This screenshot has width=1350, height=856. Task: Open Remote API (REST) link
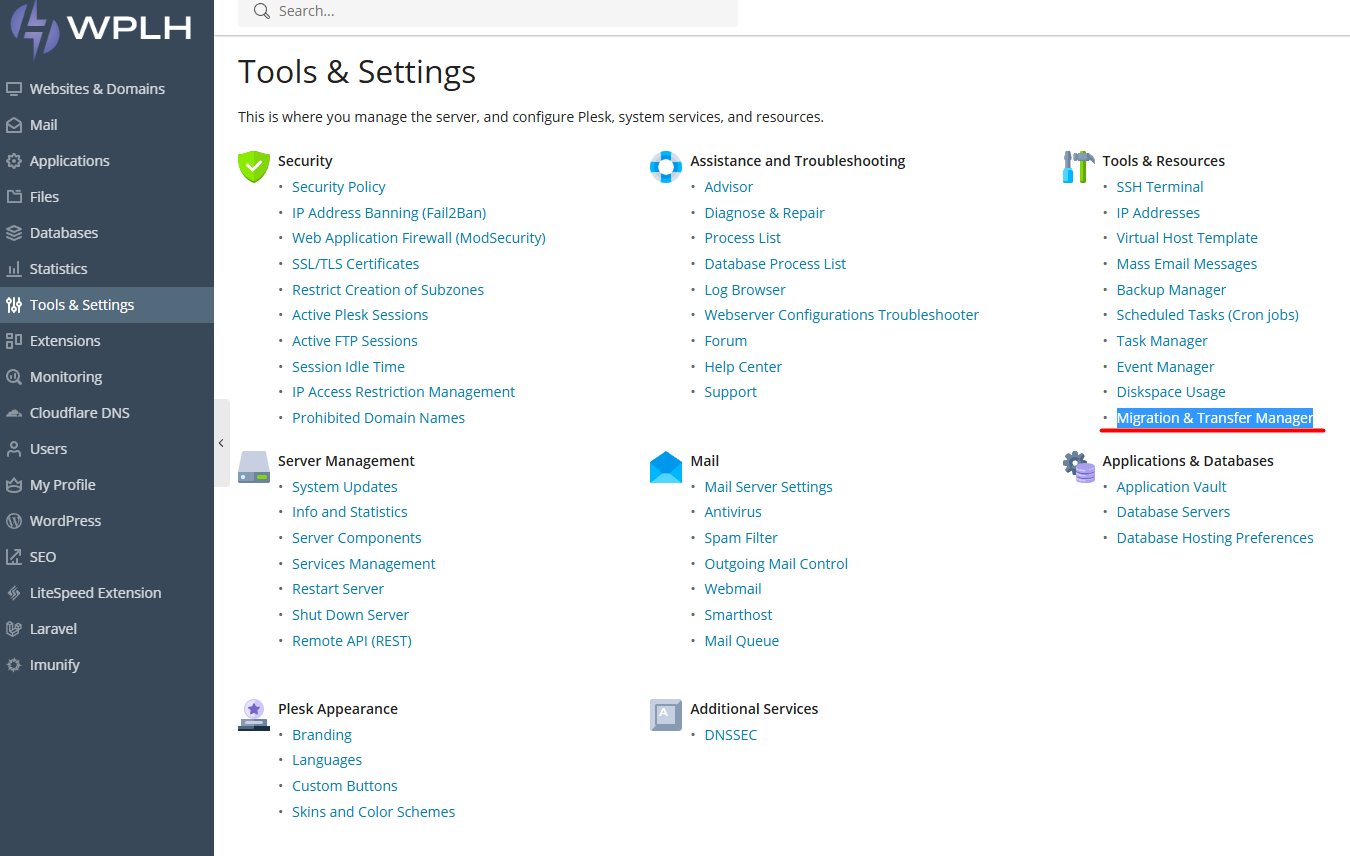tap(352, 641)
